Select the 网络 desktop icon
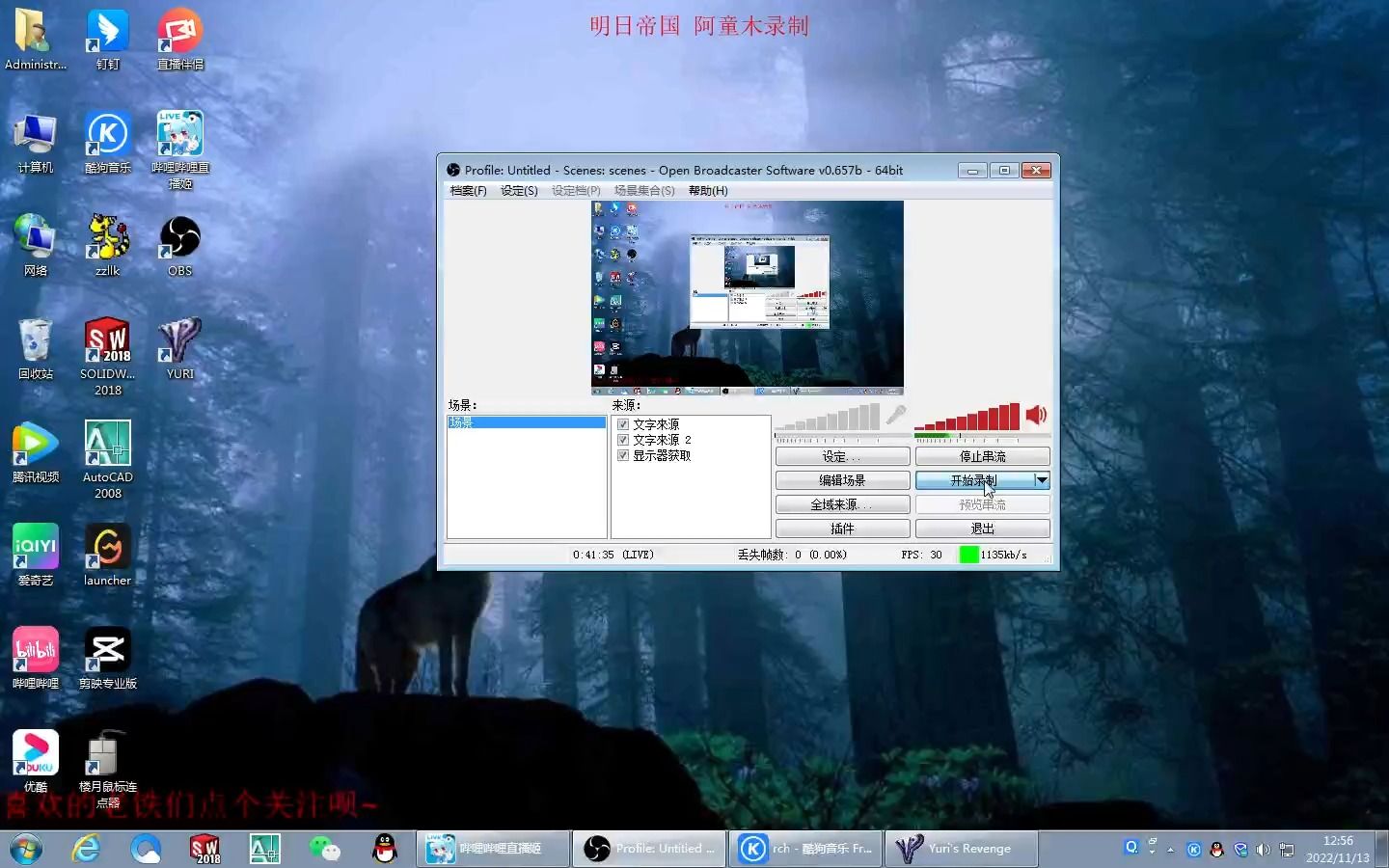The width and height of the screenshot is (1389, 868). click(x=36, y=246)
